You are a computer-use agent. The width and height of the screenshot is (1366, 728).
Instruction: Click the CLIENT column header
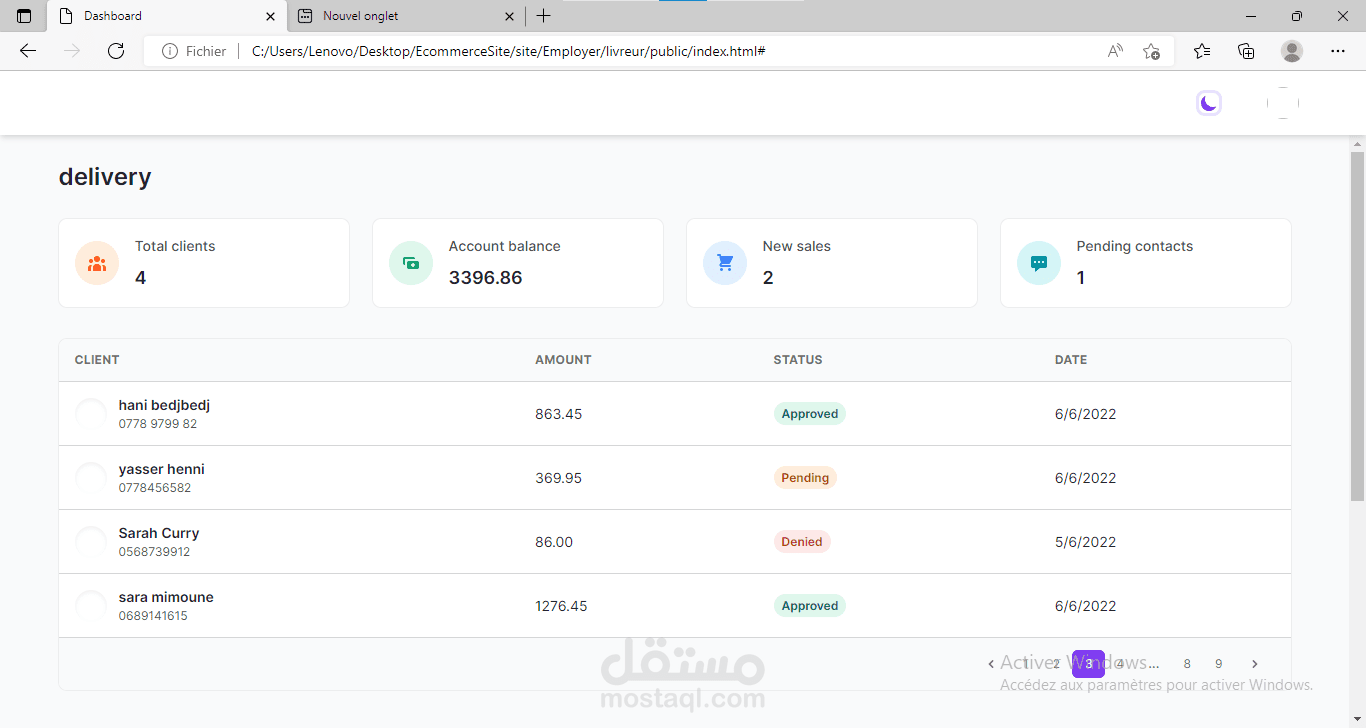coord(97,360)
